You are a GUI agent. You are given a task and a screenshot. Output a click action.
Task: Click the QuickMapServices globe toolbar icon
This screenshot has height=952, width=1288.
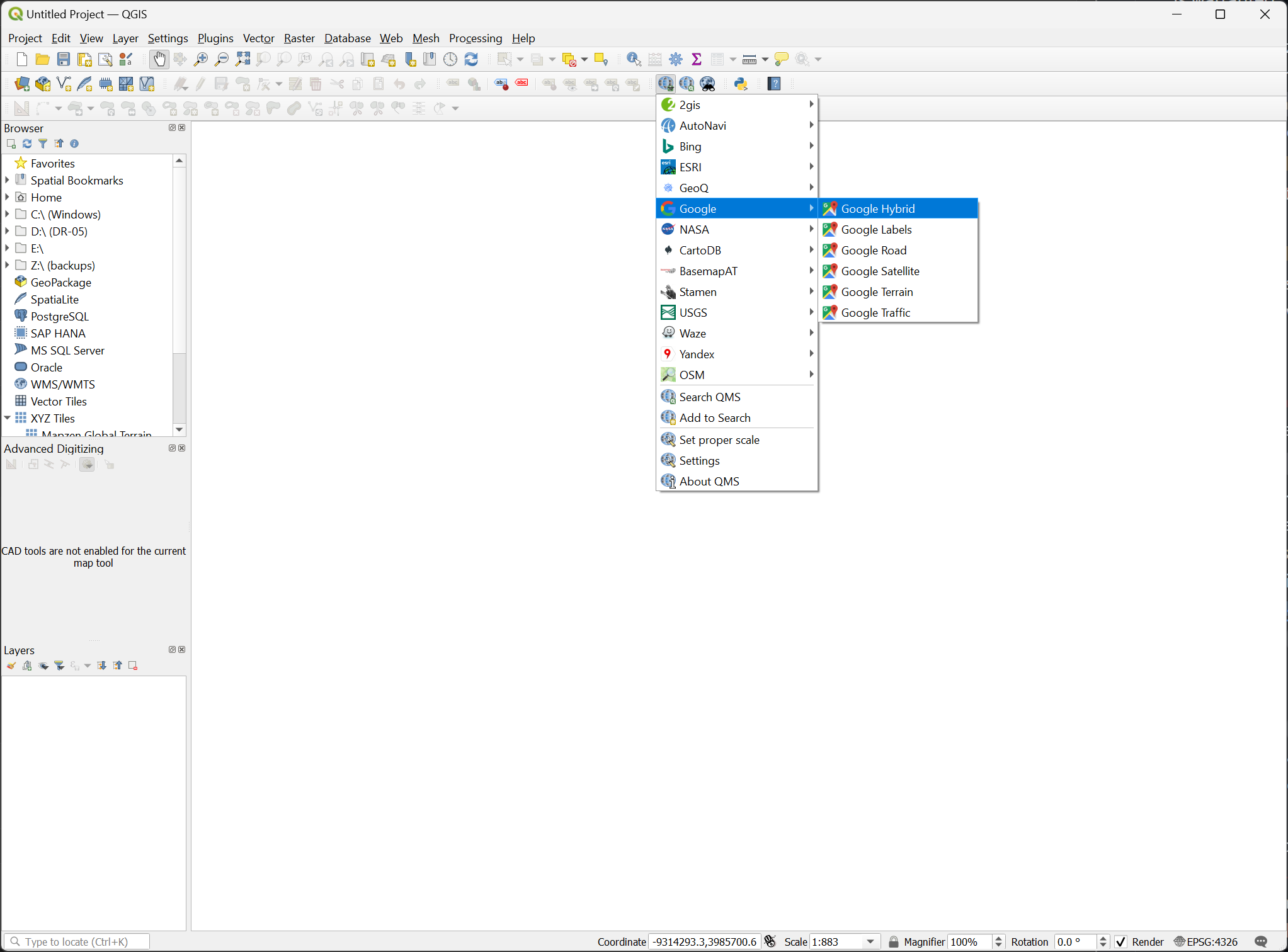coord(666,84)
